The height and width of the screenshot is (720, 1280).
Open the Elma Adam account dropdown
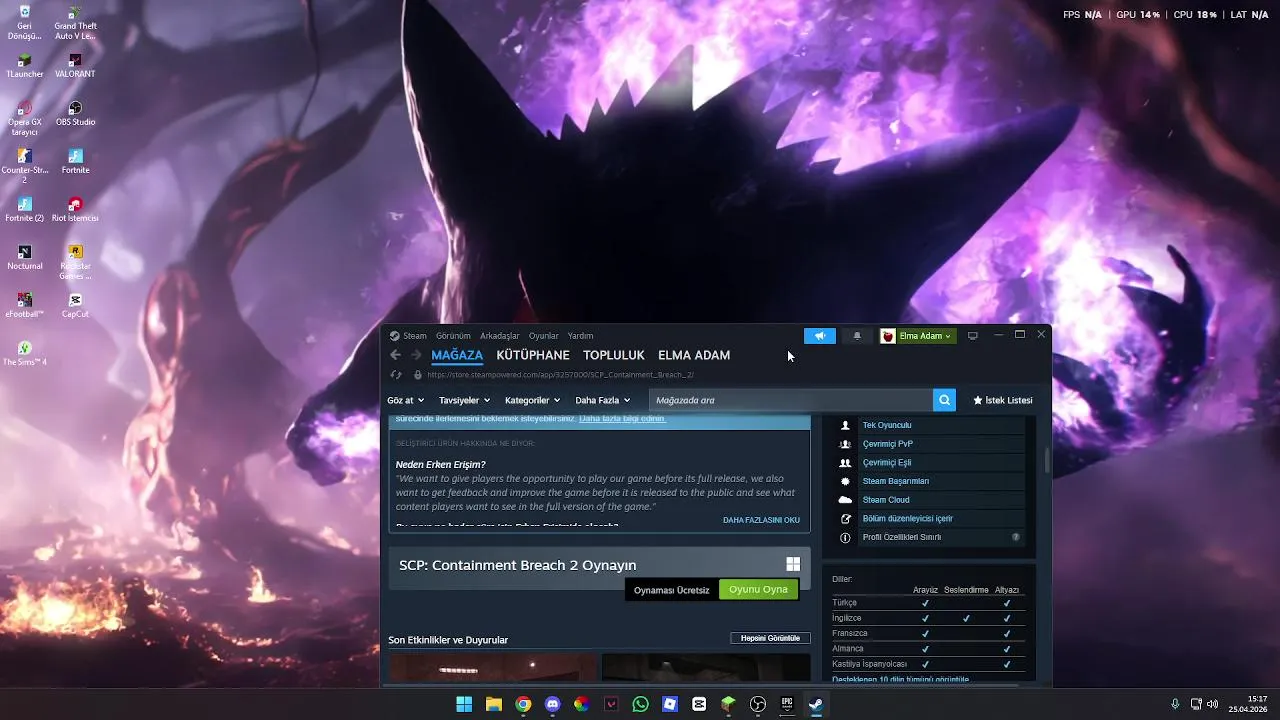pyautogui.click(x=917, y=336)
